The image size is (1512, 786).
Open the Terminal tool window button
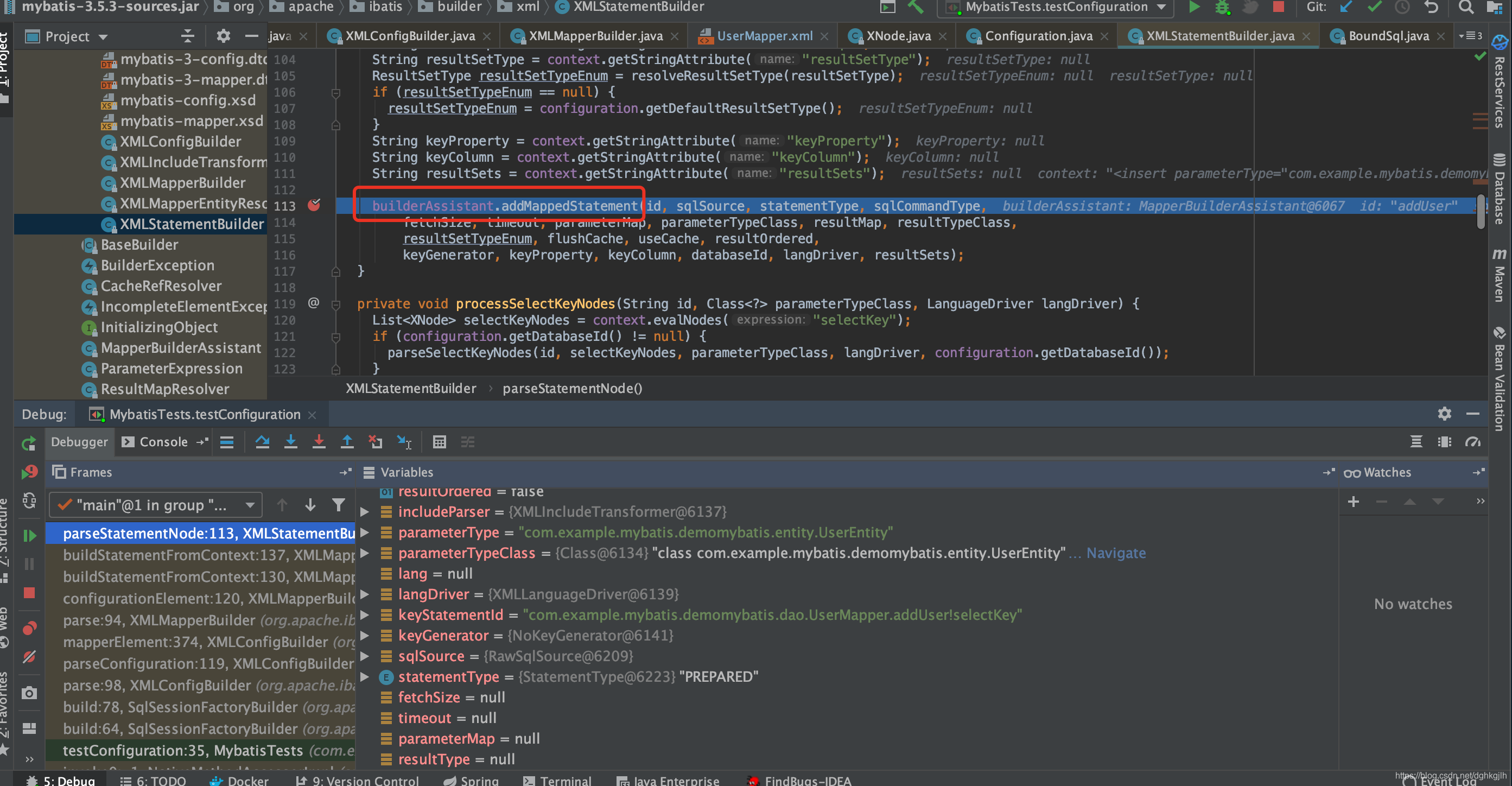557,780
